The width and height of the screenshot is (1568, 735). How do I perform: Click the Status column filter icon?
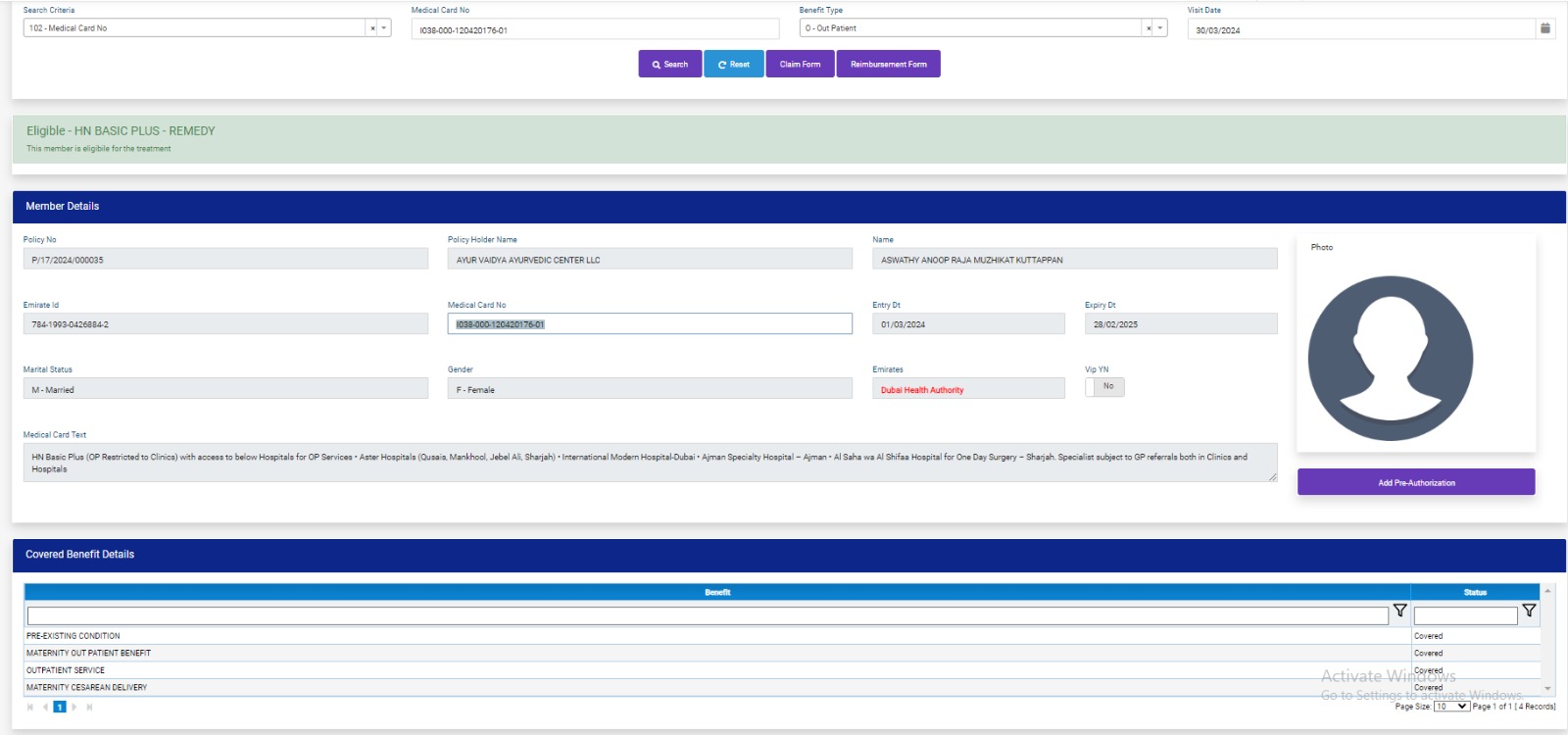pos(1529,611)
